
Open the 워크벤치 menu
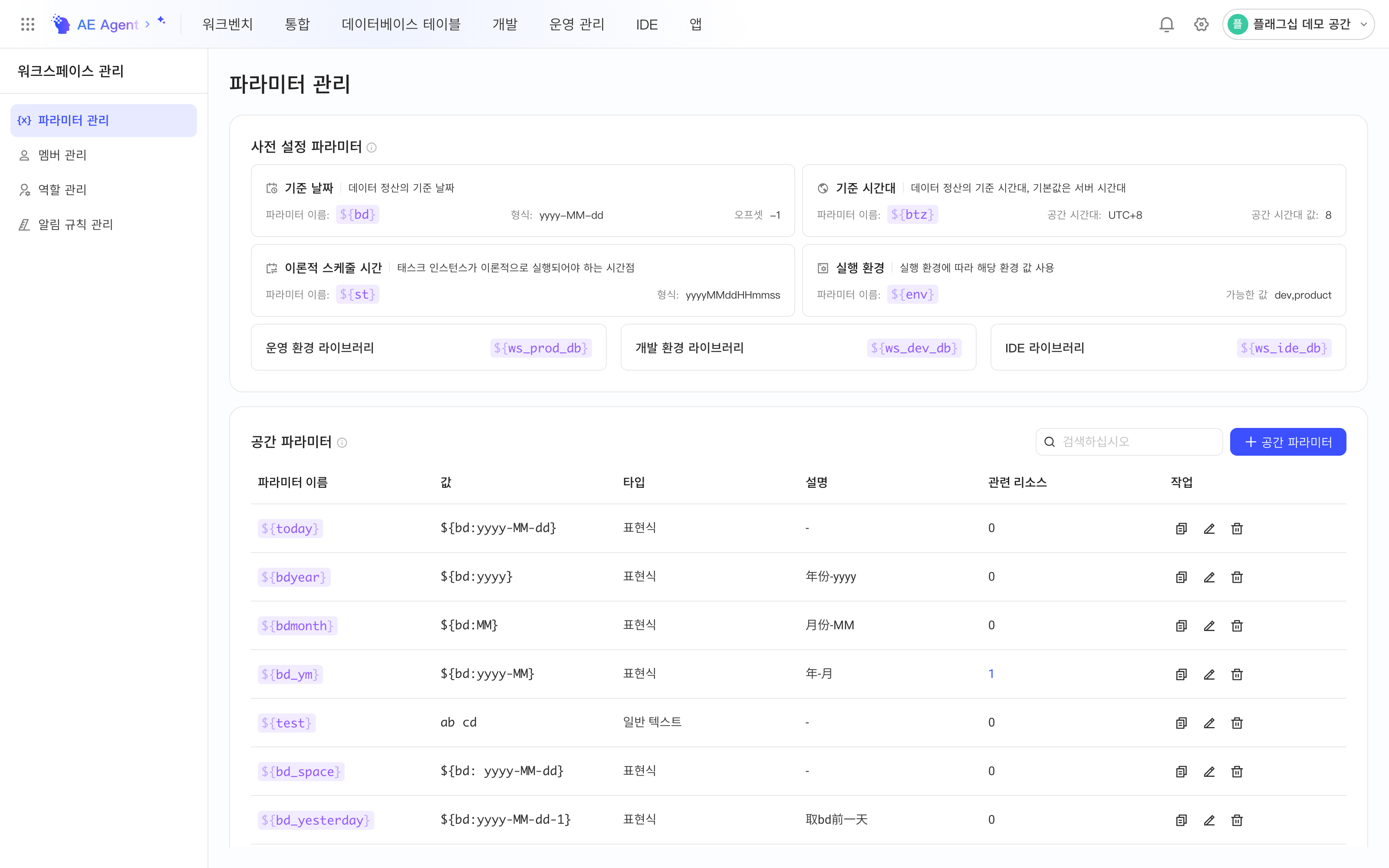227,24
